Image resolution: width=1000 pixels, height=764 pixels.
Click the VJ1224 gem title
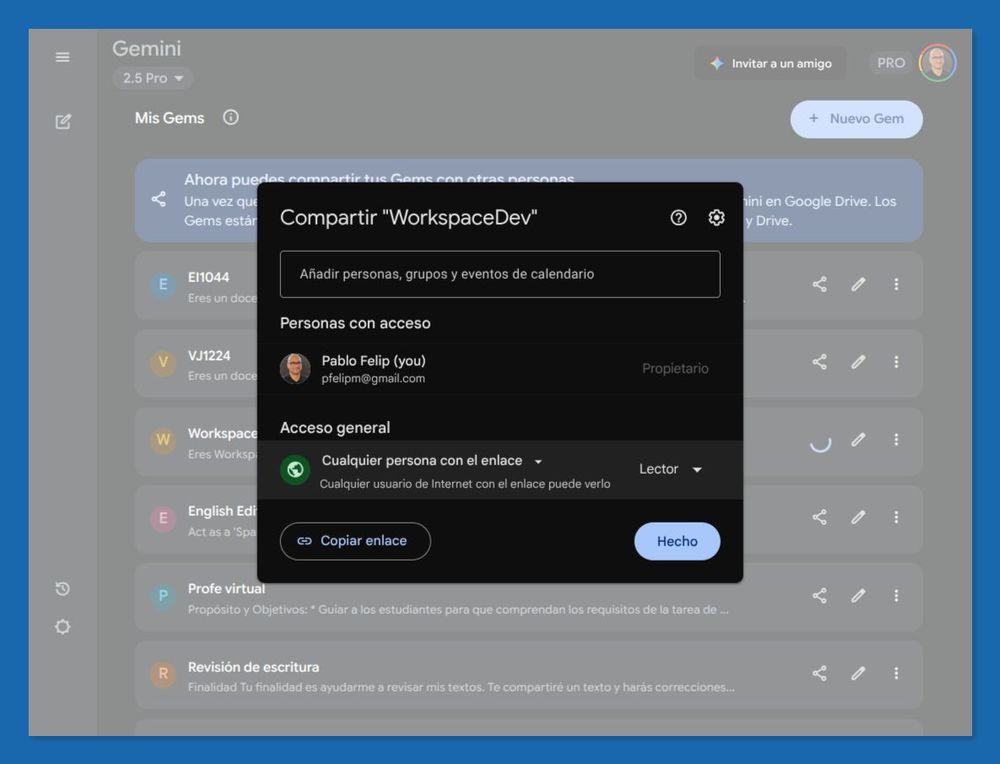click(x=209, y=355)
